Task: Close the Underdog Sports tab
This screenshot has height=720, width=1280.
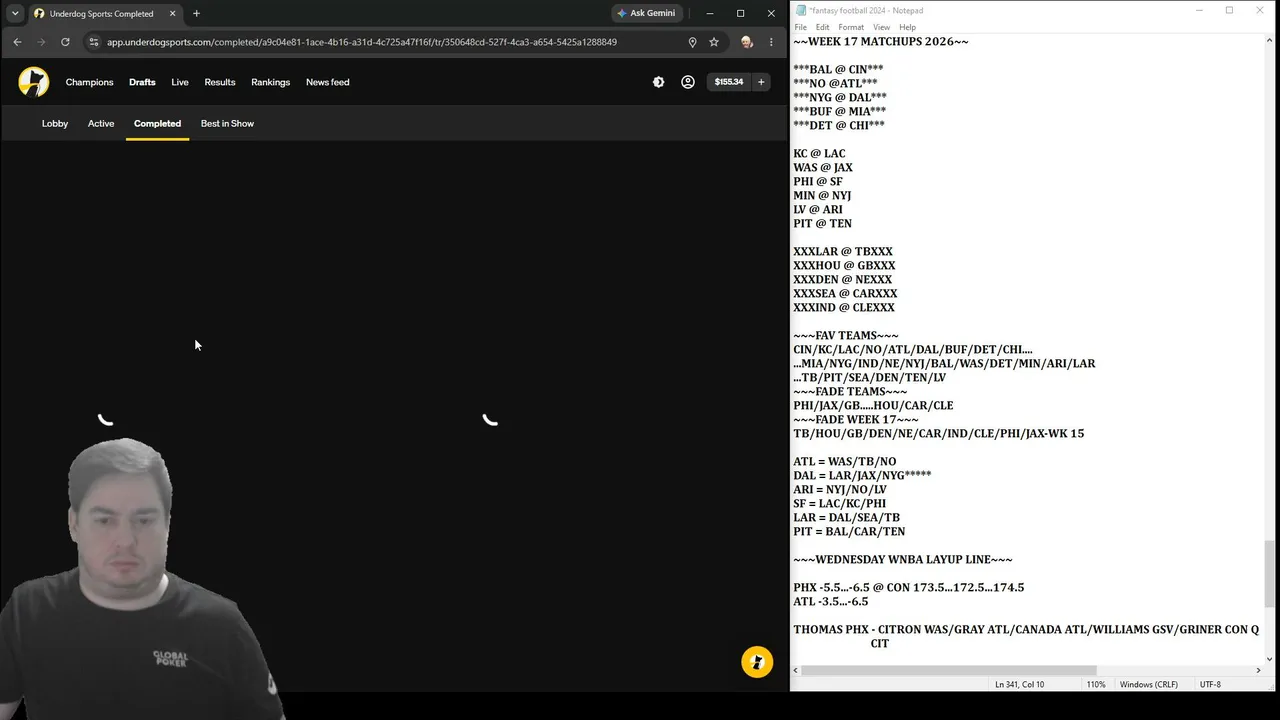Action: coord(172,13)
